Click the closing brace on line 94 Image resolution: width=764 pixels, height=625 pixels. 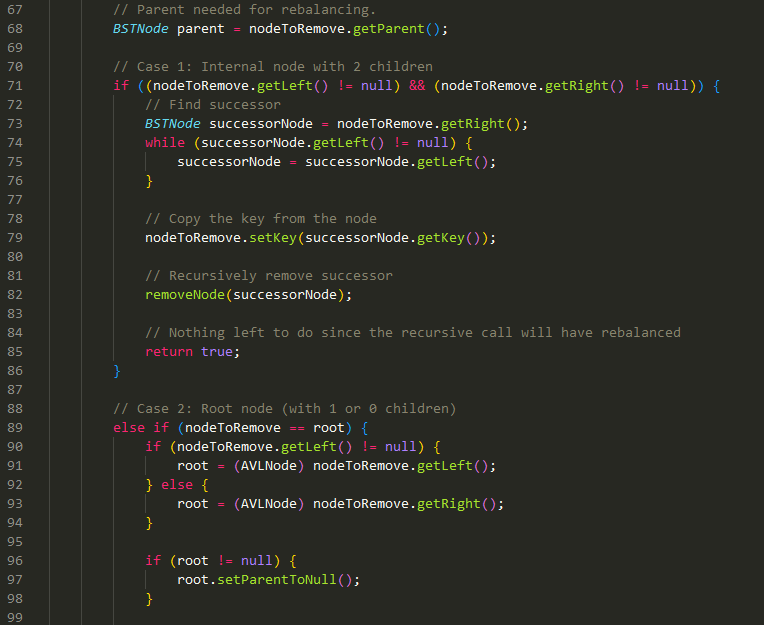coord(149,523)
